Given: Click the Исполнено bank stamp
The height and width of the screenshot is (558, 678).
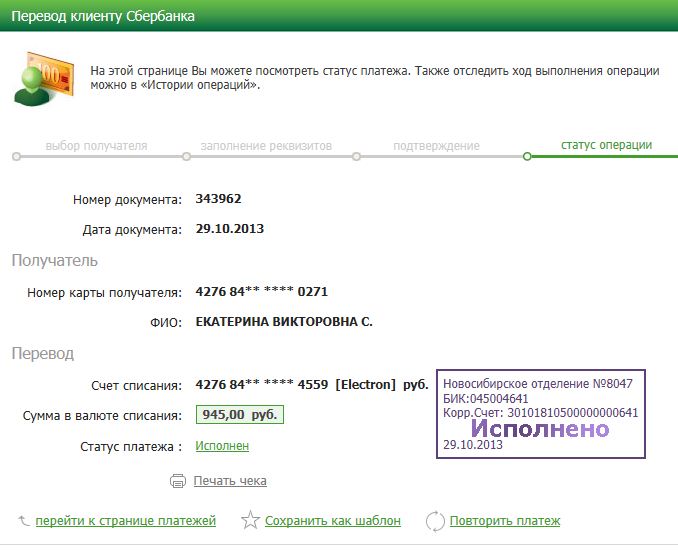Looking at the screenshot, I should 541,414.
